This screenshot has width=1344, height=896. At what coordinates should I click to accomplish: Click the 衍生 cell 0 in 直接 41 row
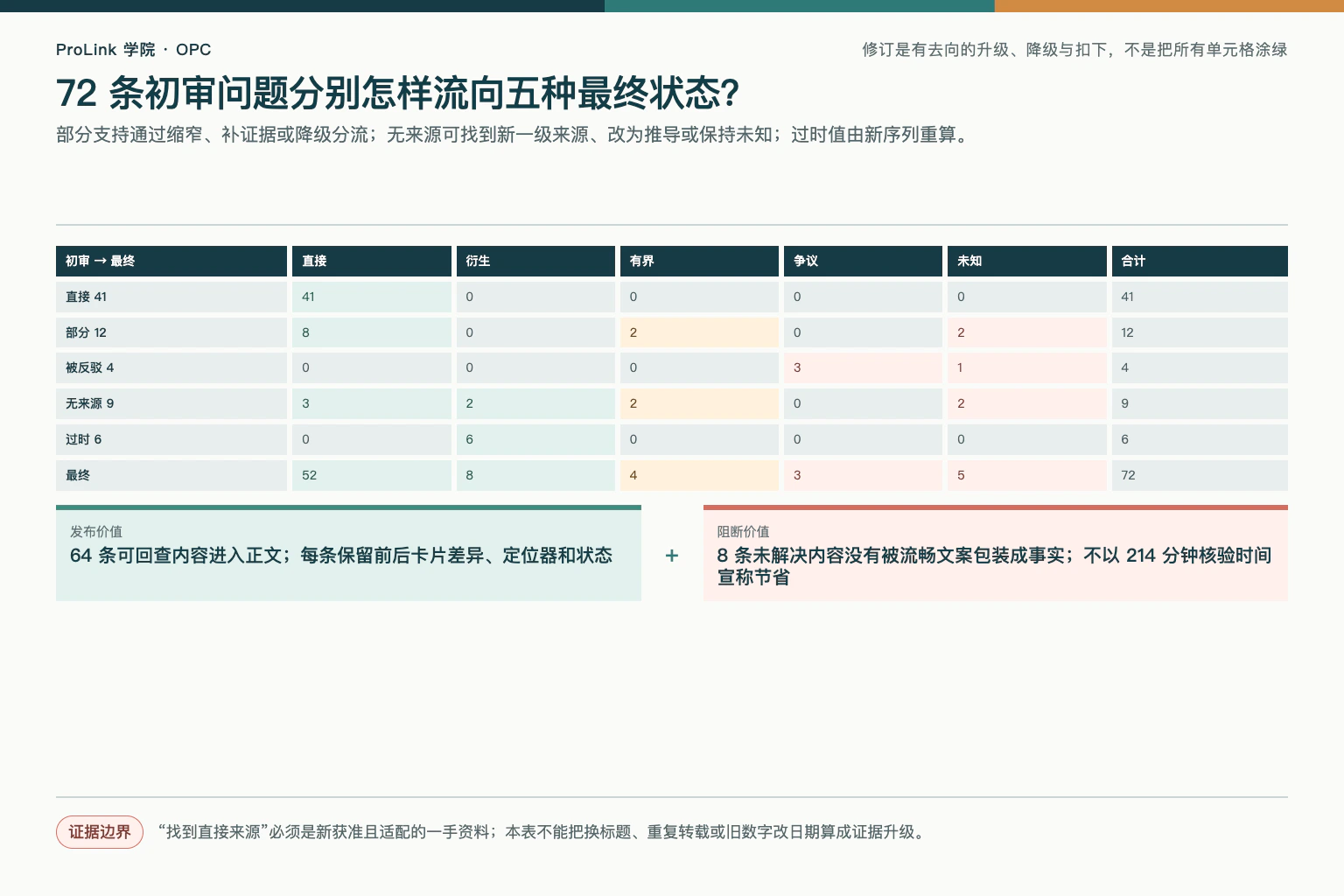(535, 297)
